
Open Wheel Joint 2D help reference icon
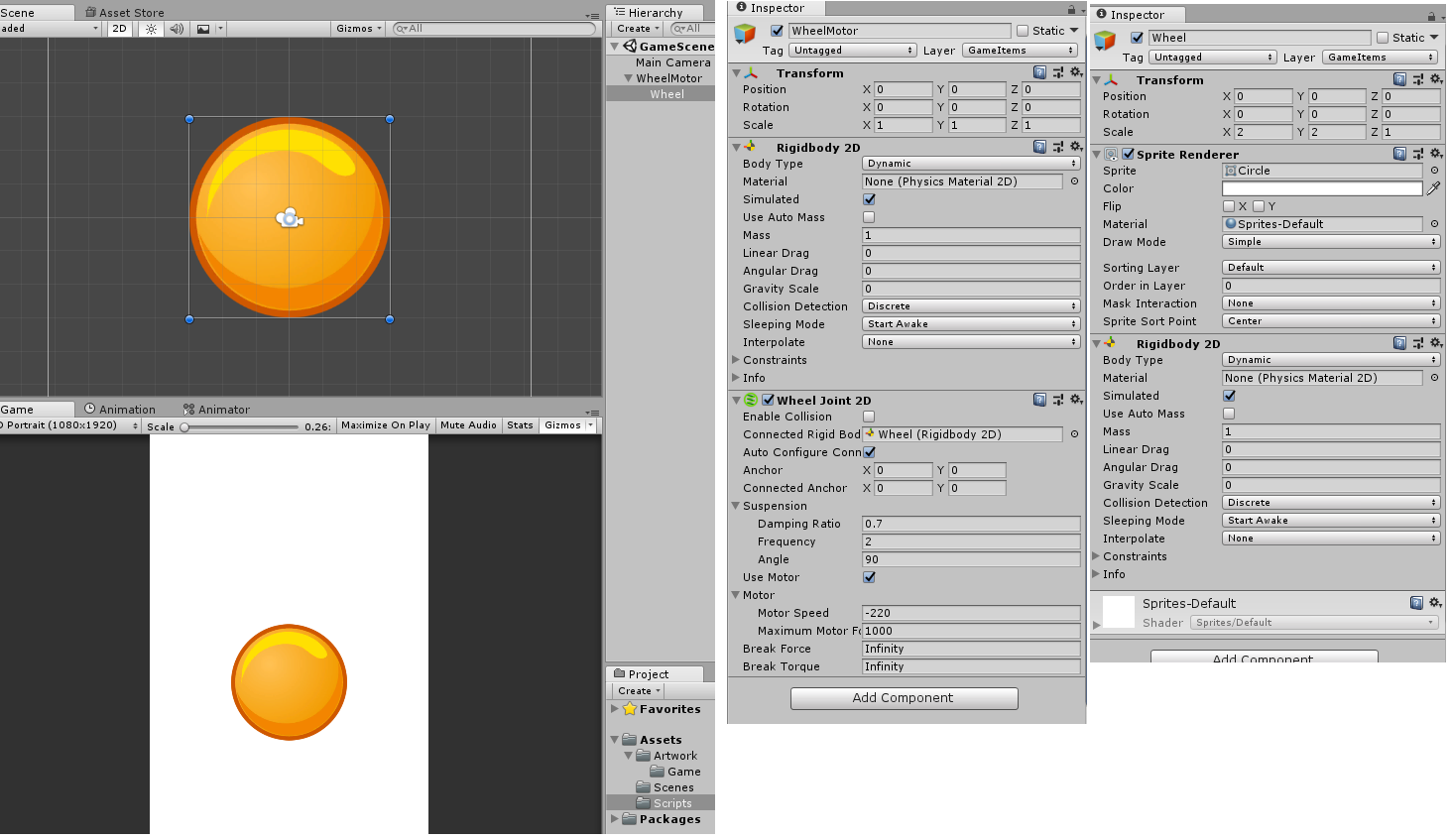(x=1039, y=400)
